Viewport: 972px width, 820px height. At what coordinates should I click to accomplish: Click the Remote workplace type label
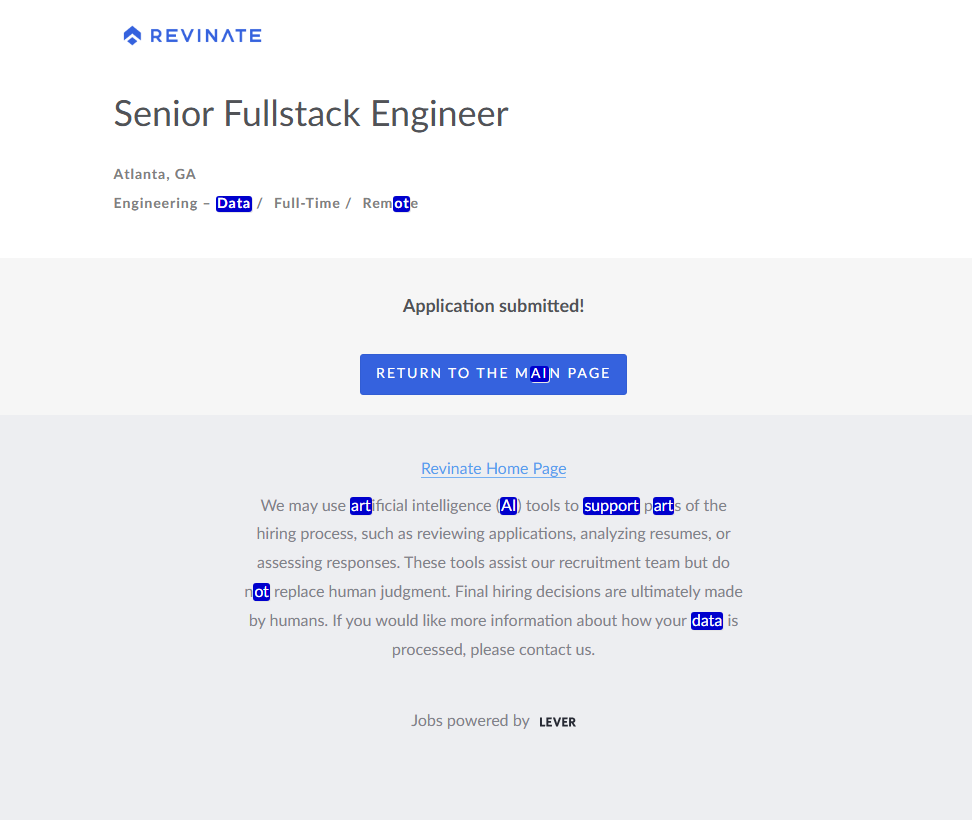390,203
